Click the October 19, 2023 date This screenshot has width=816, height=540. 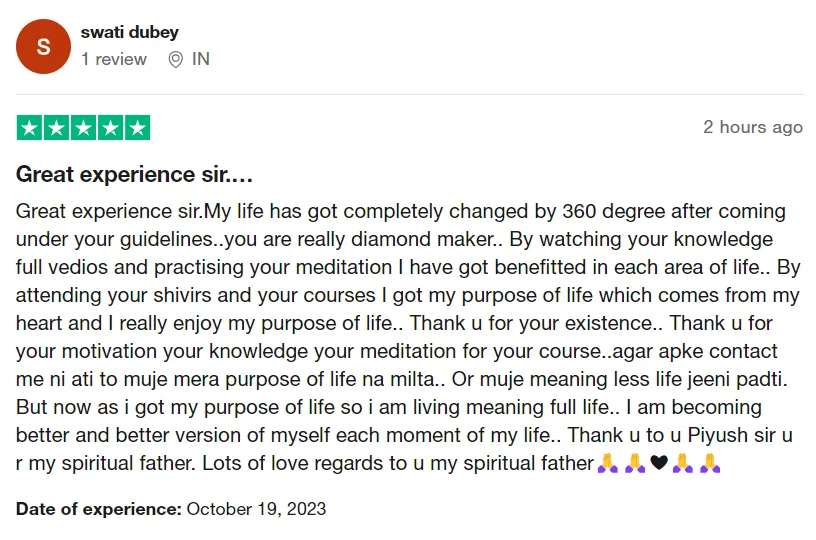256,509
